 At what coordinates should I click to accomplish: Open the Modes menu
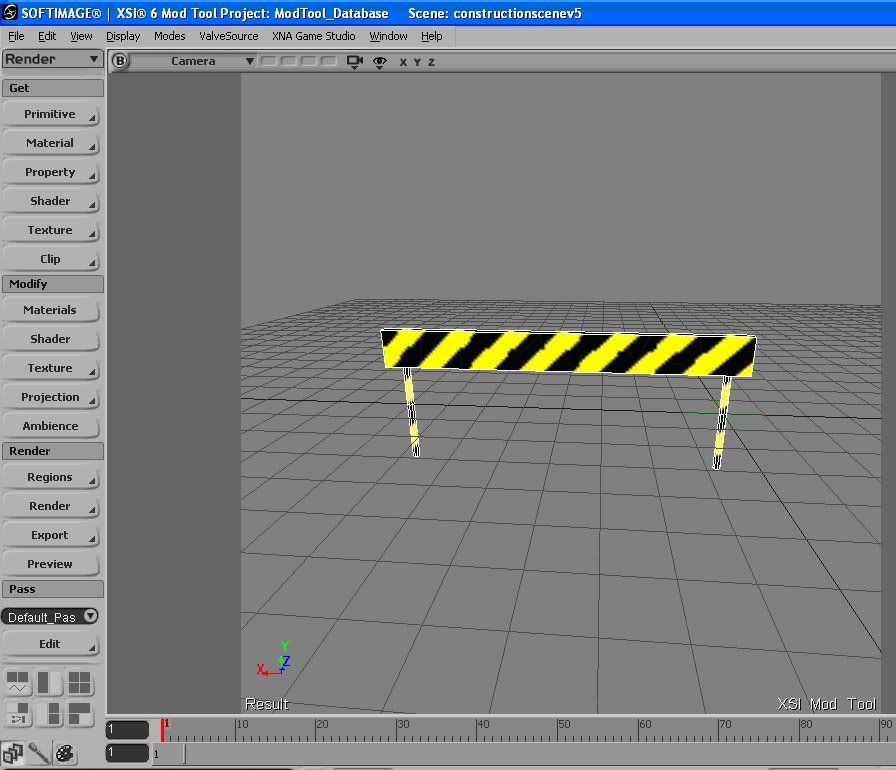click(x=170, y=36)
